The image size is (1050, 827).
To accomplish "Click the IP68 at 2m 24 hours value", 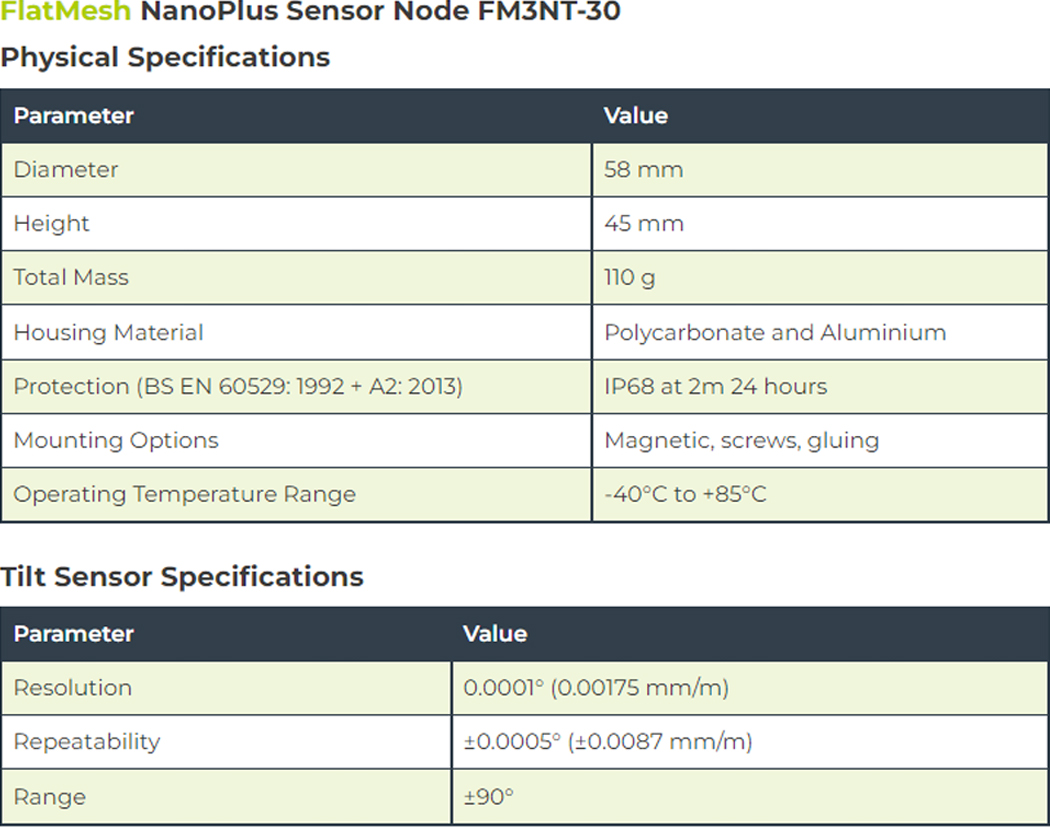I will click(715, 387).
